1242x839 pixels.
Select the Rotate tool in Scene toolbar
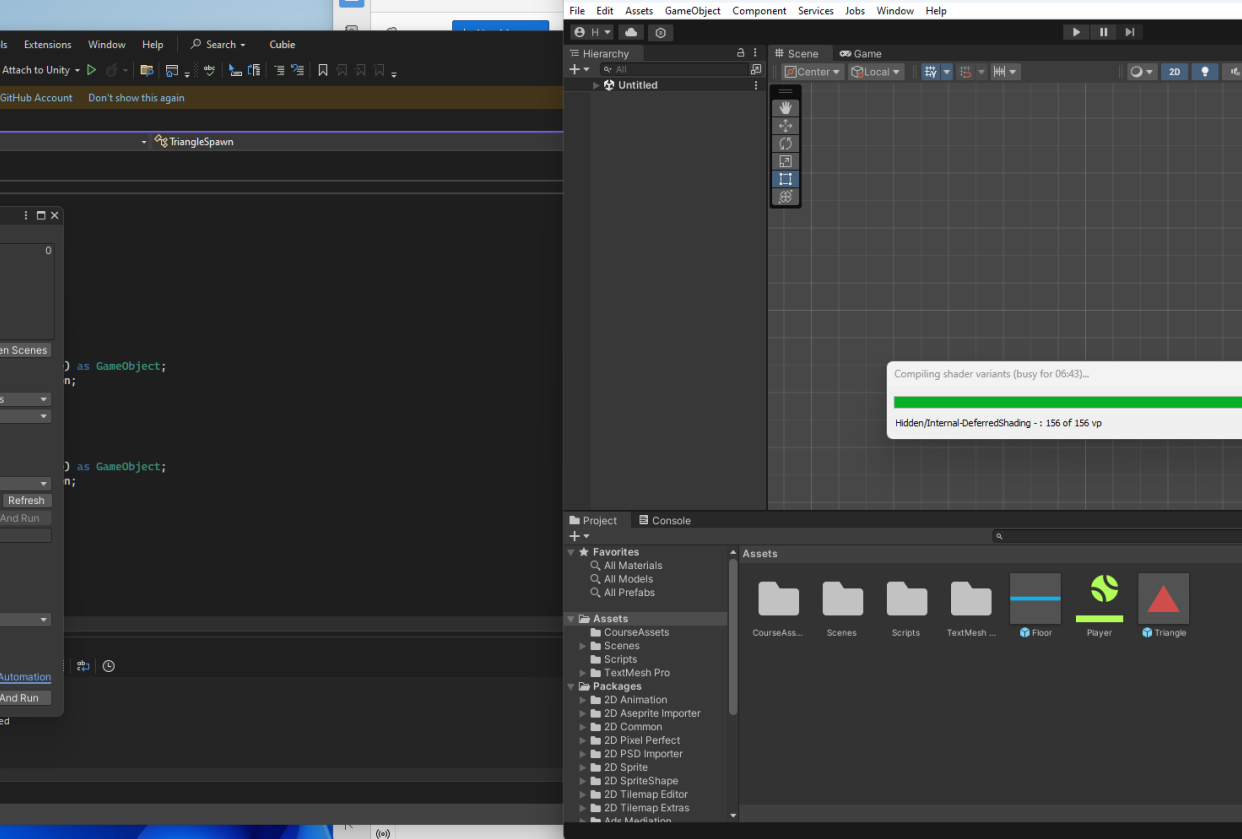(785, 144)
